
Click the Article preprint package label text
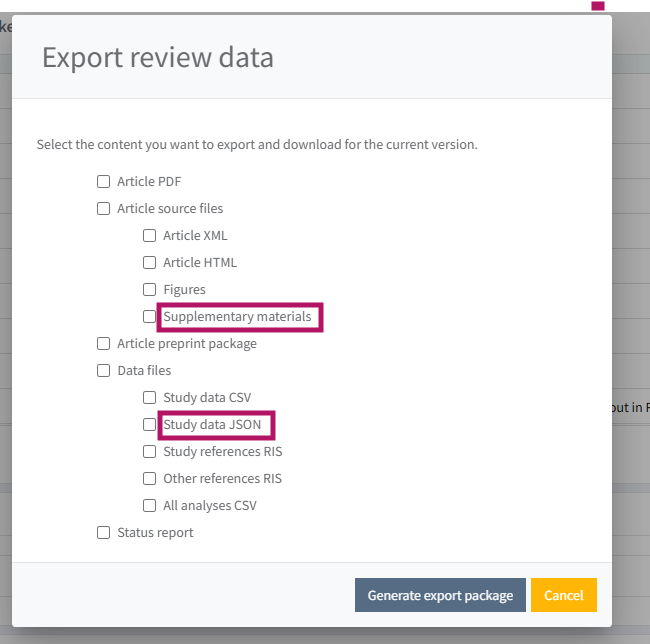(x=186, y=344)
